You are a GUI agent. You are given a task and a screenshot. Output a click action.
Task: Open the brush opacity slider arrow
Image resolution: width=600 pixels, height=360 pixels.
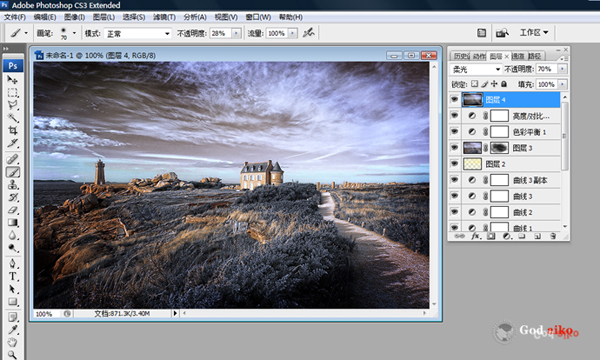[x=236, y=33]
